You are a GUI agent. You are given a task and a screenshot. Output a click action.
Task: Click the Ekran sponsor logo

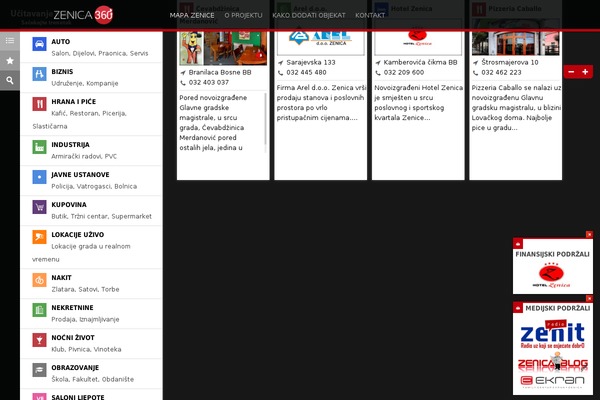point(553,381)
